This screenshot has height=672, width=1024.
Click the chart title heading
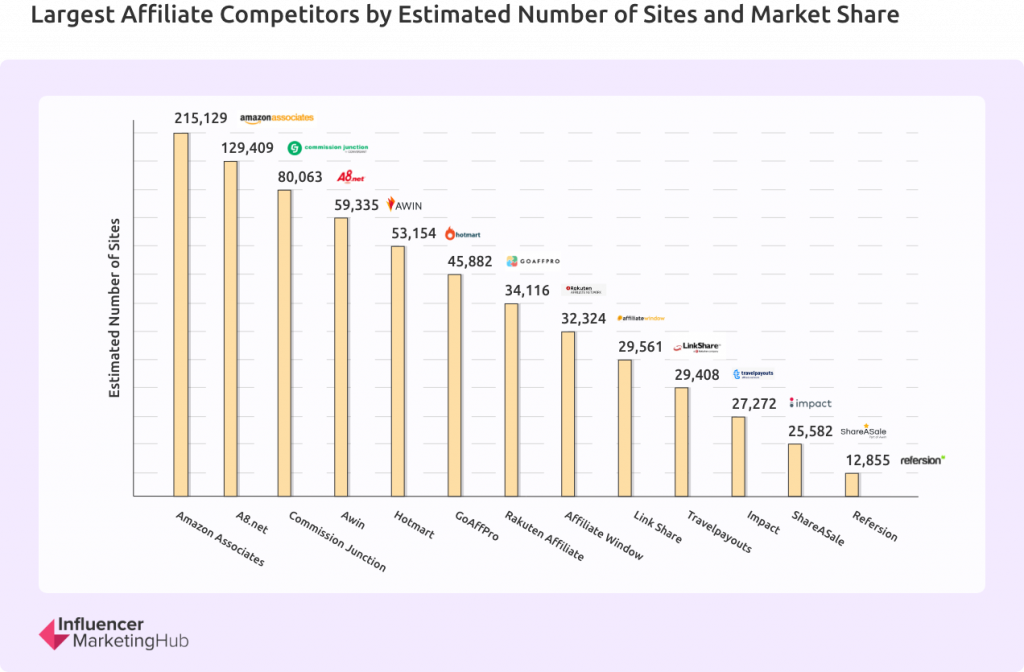tap(465, 14)
